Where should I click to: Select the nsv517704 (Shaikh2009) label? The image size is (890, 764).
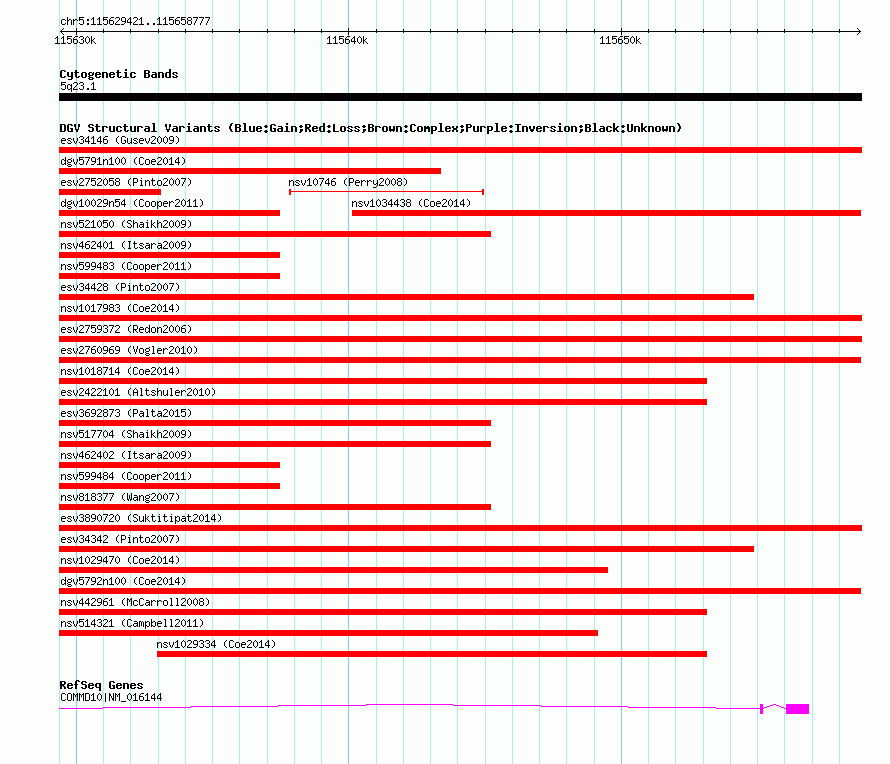pyautogui.click(x=126, y=434)
